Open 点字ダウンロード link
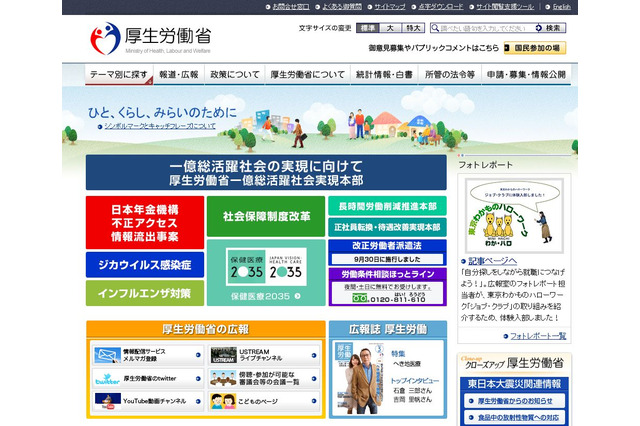Image resolution: width=640 pixels, height=426 pixels. point(440,7)
